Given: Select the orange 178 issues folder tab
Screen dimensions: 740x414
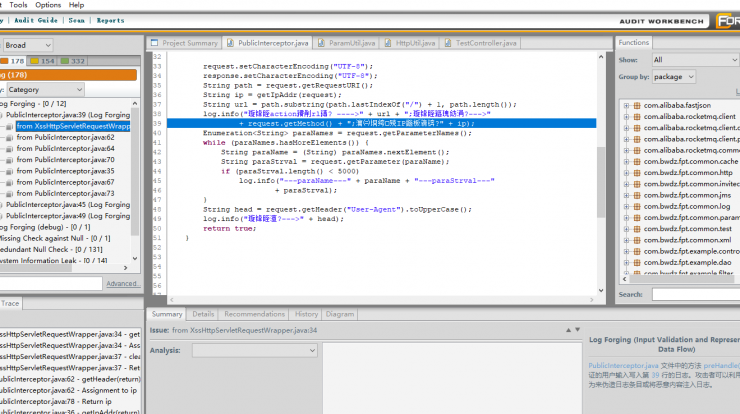Looking at the screenshot, I should click(x=13, y=61).
